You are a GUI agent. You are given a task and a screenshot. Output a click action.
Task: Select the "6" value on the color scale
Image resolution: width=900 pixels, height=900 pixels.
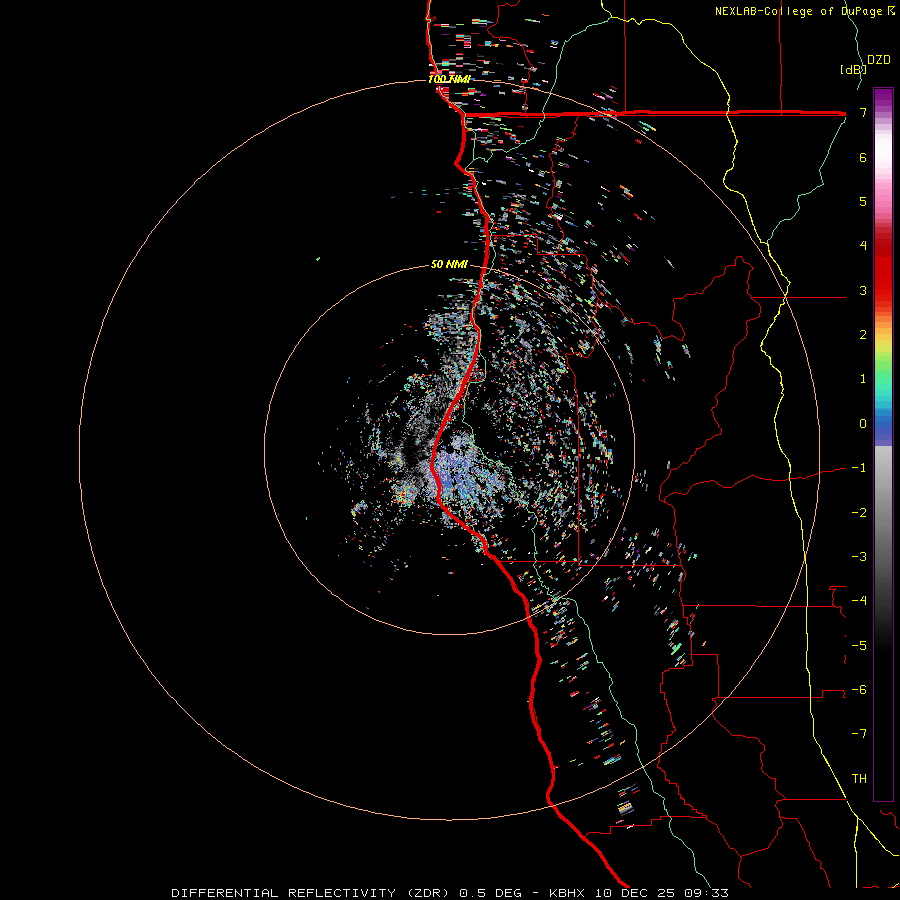point(863,157)
